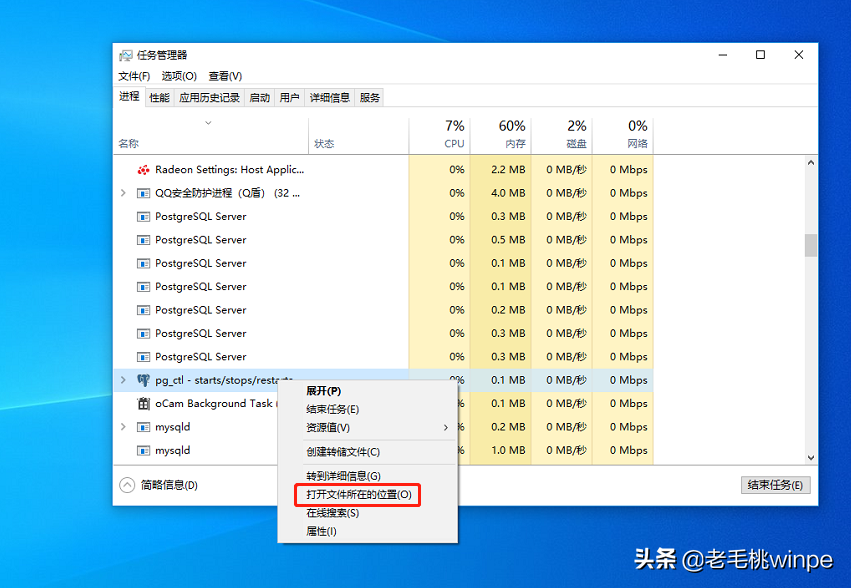Expand the pg_ctl process row
The height and width of the screenshot is (588, 851).
click(x=123, y=380)
